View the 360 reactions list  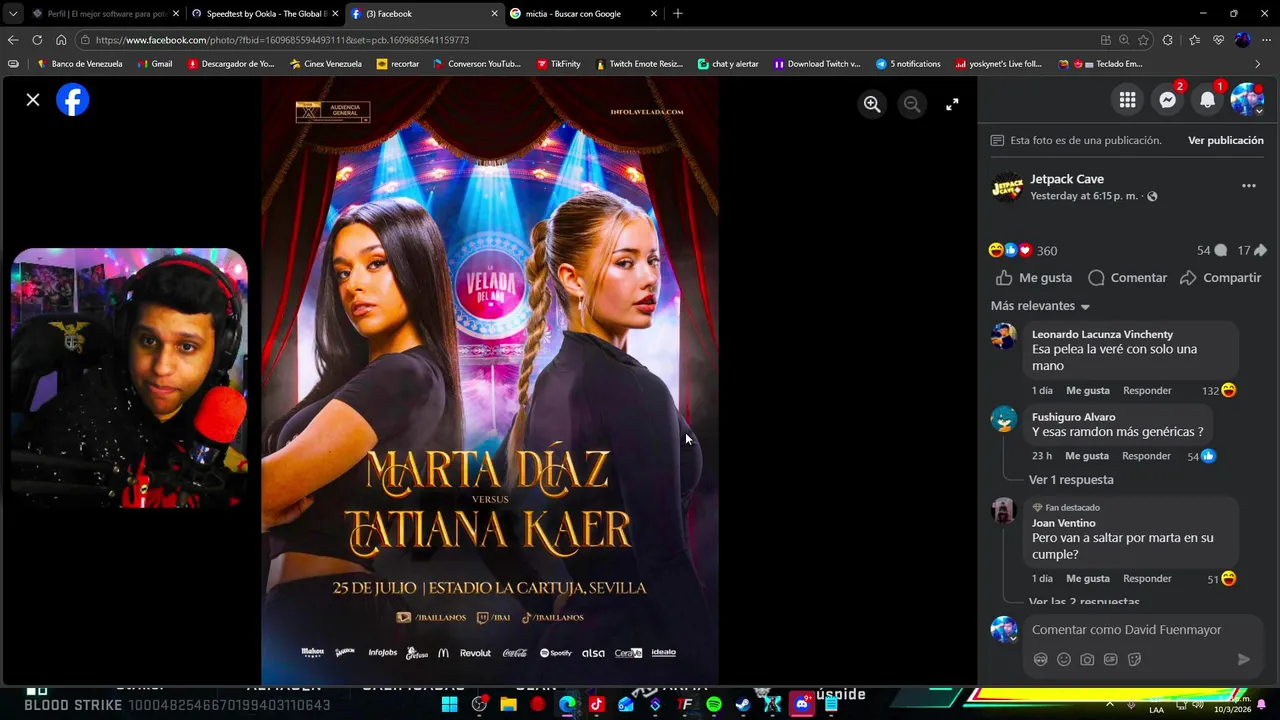tap(1023, 251)
